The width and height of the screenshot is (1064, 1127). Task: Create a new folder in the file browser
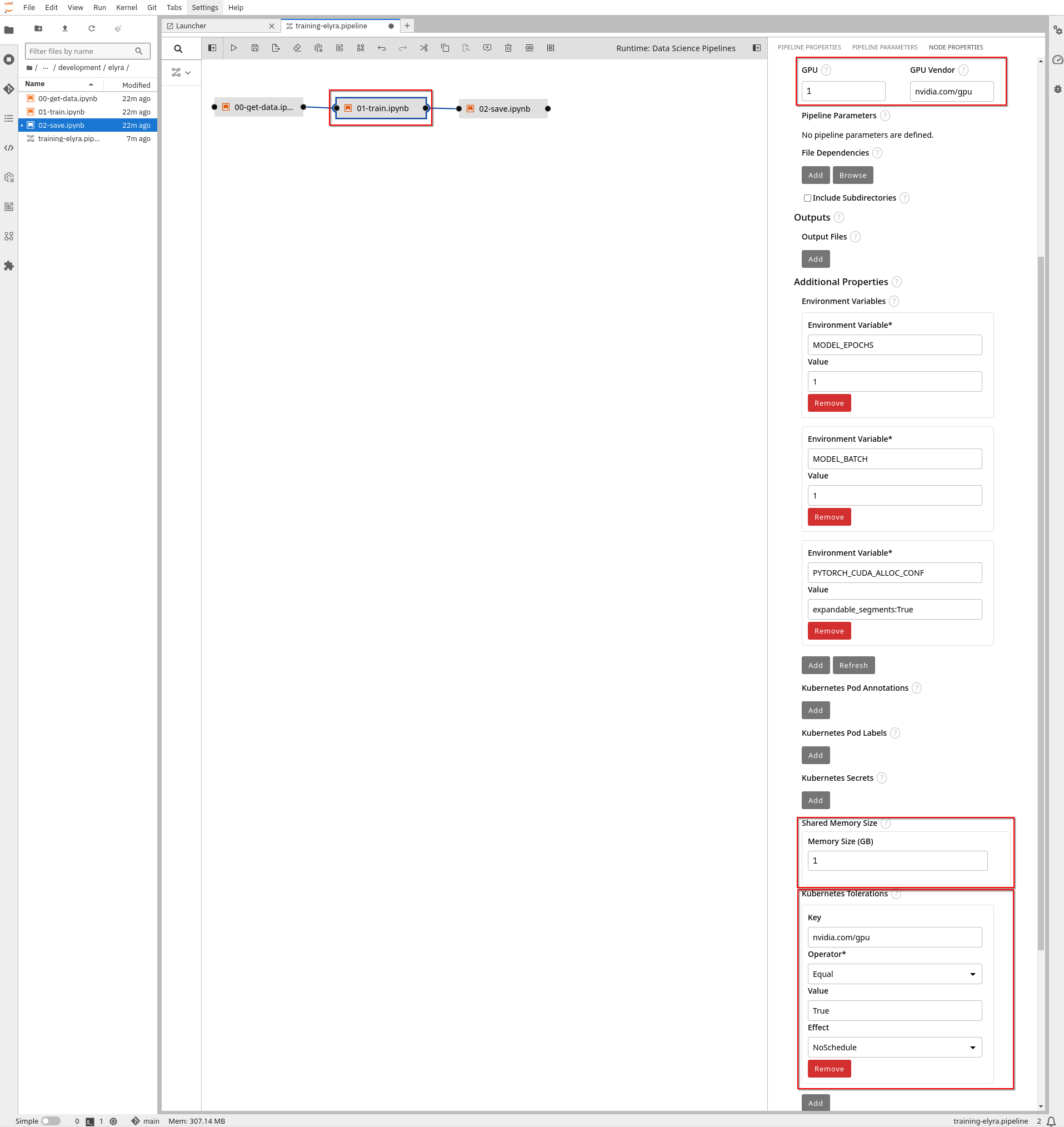38,28
